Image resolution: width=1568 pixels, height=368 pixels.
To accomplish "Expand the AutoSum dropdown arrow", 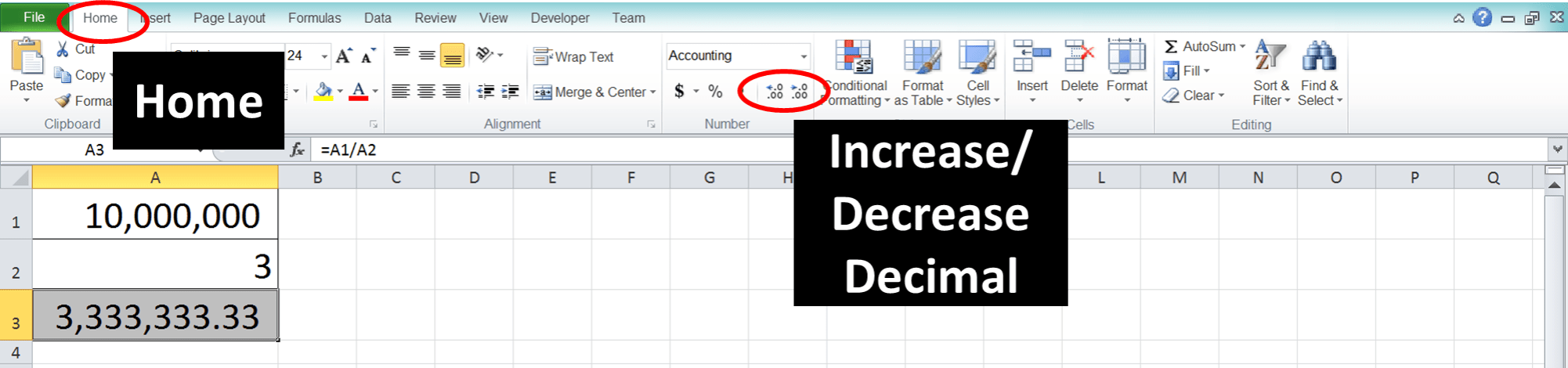I will (x=1243, y=47).
